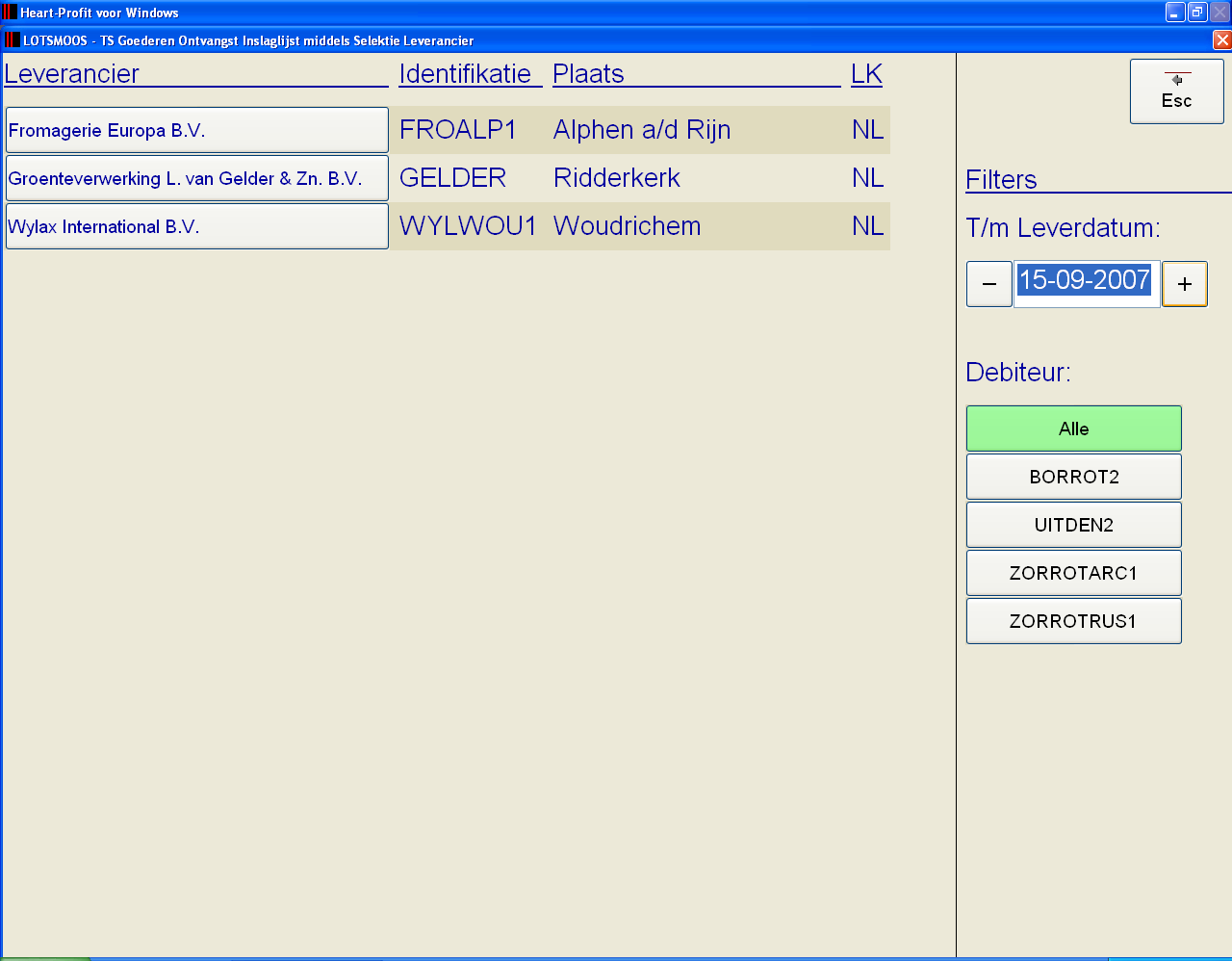This screenshot has width=1232, height=961.
Task: Click the T/m Leverdatum date field
Action: [1087, 284]
